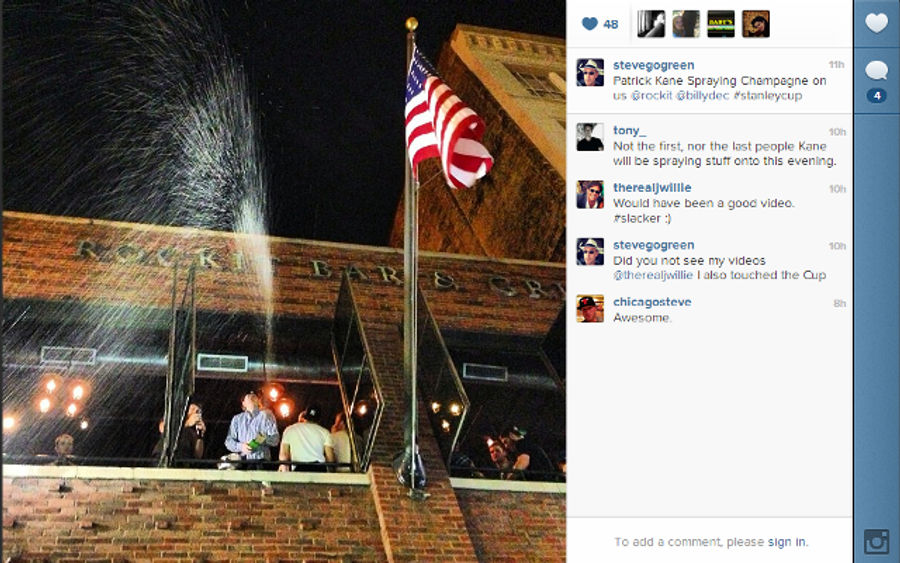The height and width of the screenshot is (563, 900).
Task: View the fourth liker's profile thumbnail
Action: pyautogui.click(x=756, y=24)
